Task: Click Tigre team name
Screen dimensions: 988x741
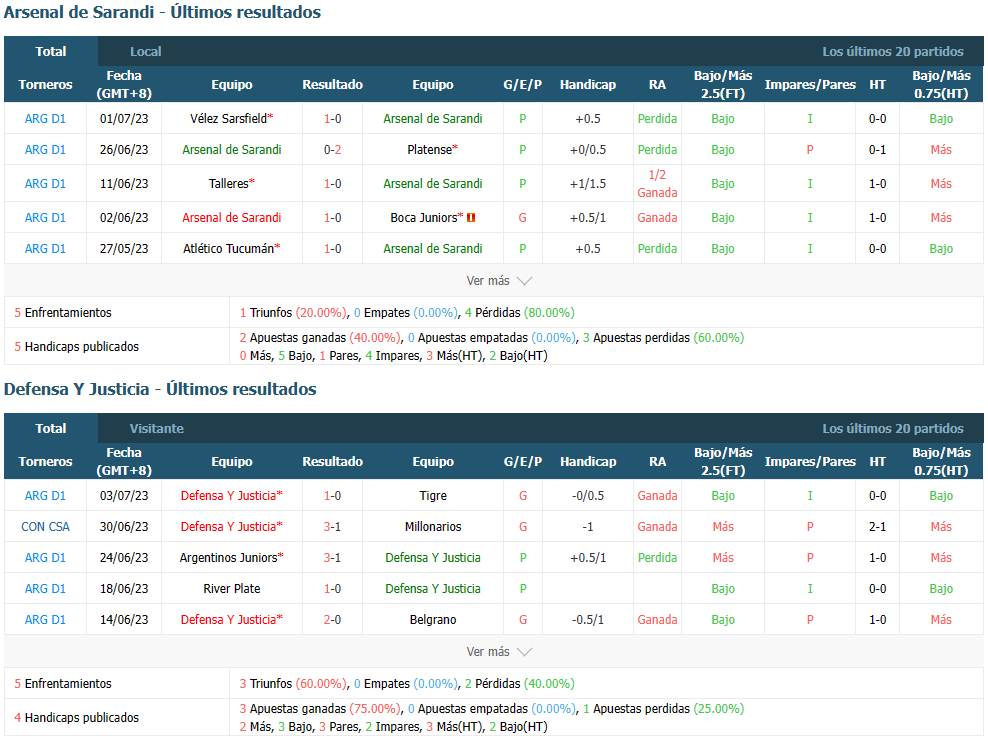Action: pyautogui.click(x=433, y=496)
